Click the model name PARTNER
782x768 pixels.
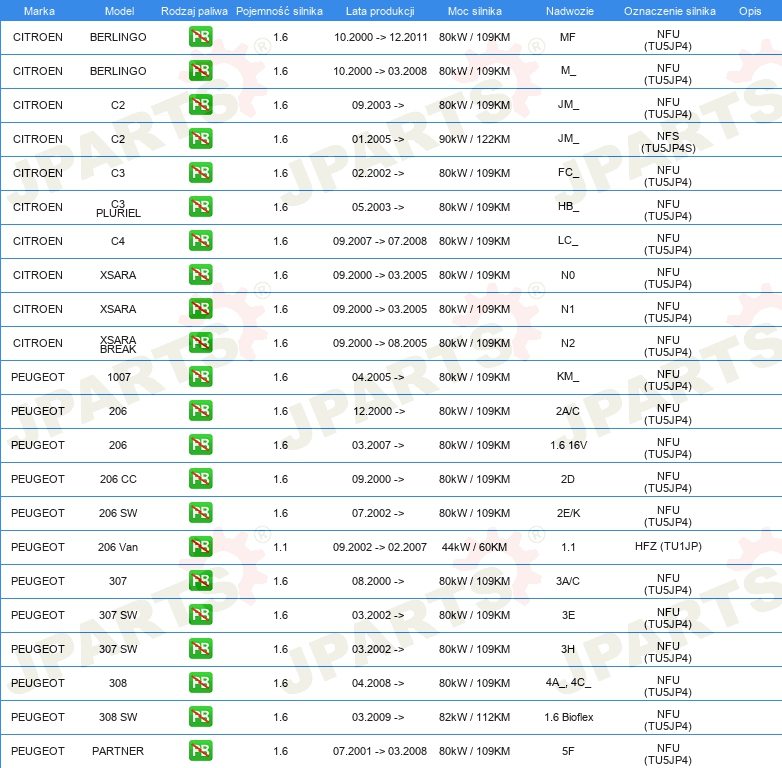pyautogui.click(x=118, y=751)
